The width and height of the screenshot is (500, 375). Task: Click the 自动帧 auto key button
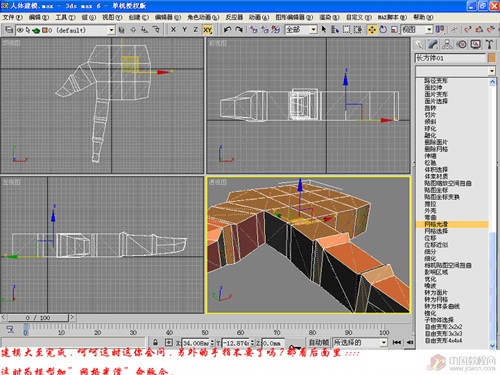tap(319, 342)
